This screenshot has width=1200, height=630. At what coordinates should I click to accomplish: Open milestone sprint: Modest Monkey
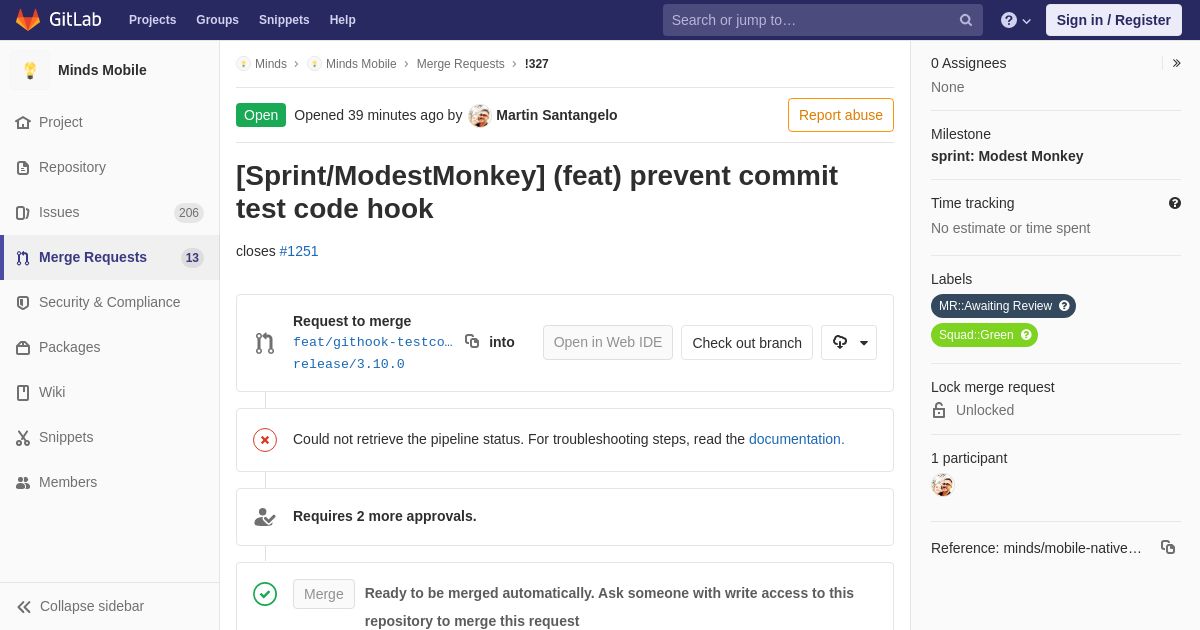[1007, 156]
